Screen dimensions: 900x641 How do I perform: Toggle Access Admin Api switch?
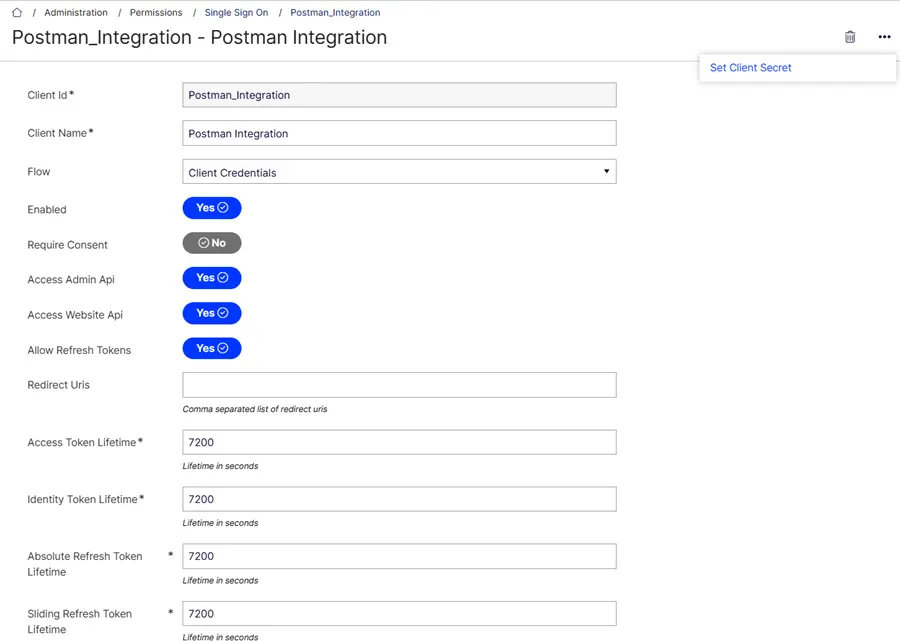pos(212,278)
